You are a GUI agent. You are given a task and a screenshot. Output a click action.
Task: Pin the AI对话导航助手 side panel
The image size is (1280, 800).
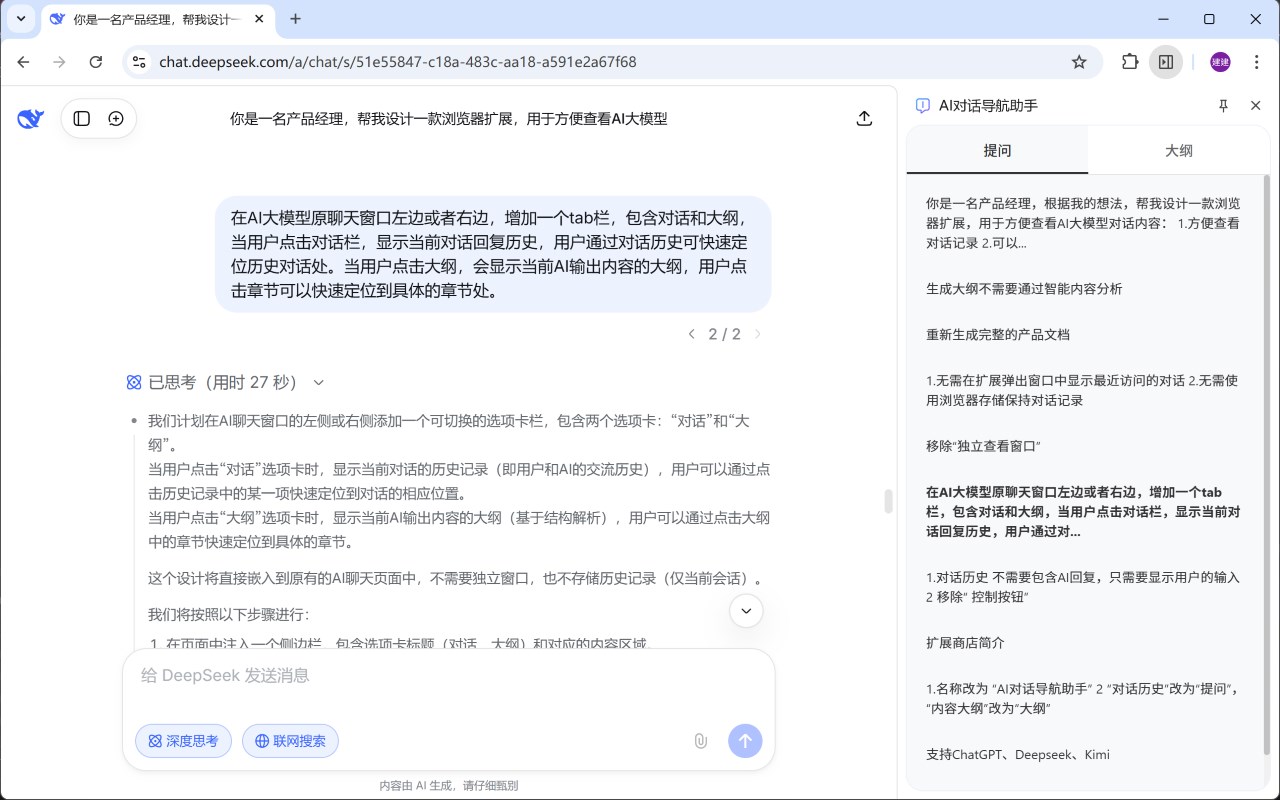[1223, 106]
